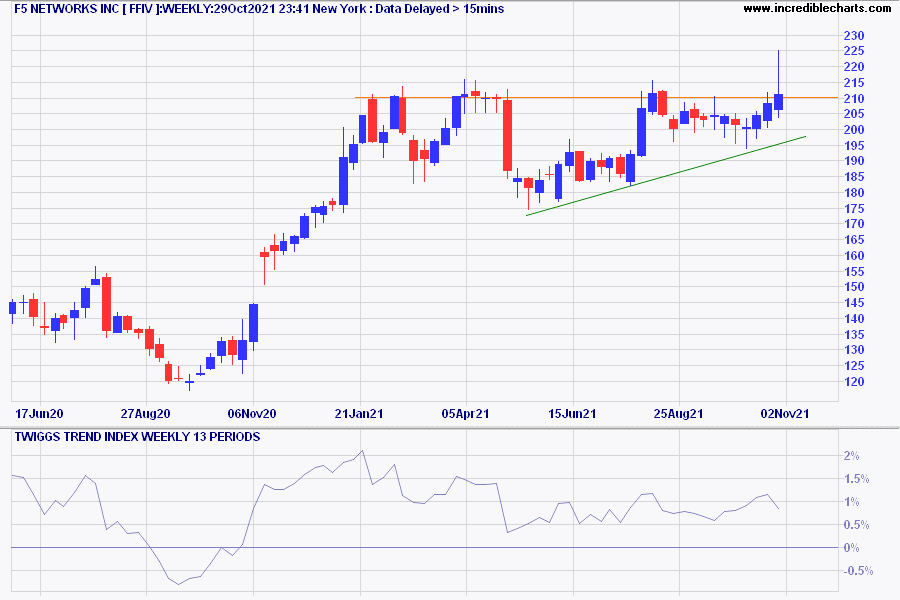
Task: Click the -0.5% indicator axis label
Action: tap(858, 571)
